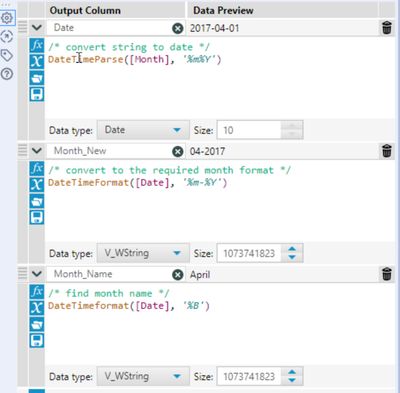Open the columns and constants X icon for Month_Name
The height and width of the screenshot is (393, 400).
37,308
